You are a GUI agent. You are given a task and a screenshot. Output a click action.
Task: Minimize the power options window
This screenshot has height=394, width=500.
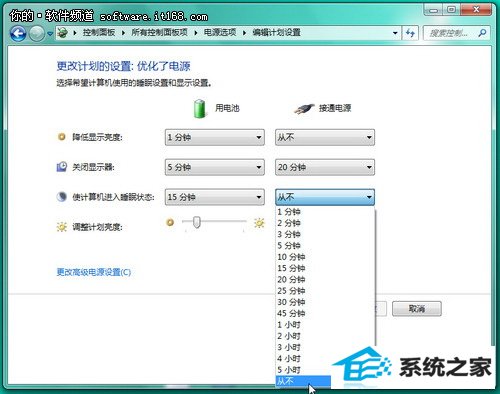click(433, 10)
